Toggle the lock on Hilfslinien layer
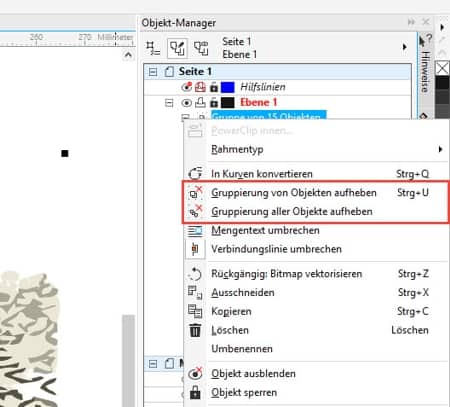This screenshot has width=450, height=407. 214,87
